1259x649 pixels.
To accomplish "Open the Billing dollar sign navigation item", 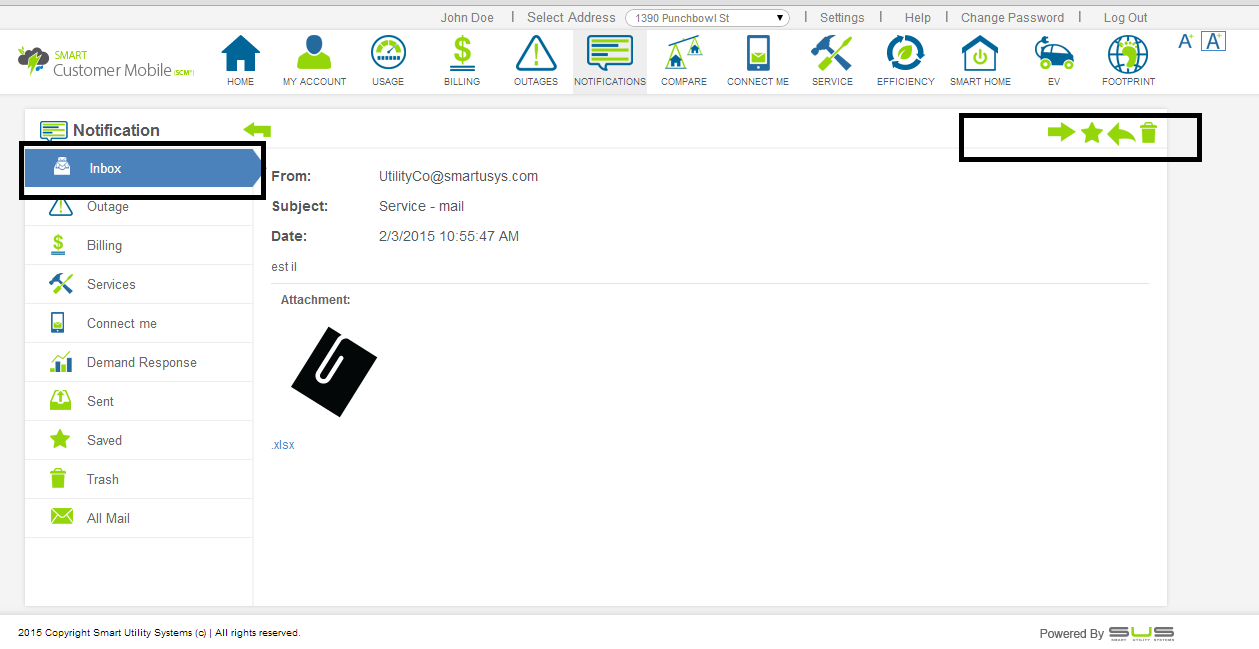I will coord(462,59).
